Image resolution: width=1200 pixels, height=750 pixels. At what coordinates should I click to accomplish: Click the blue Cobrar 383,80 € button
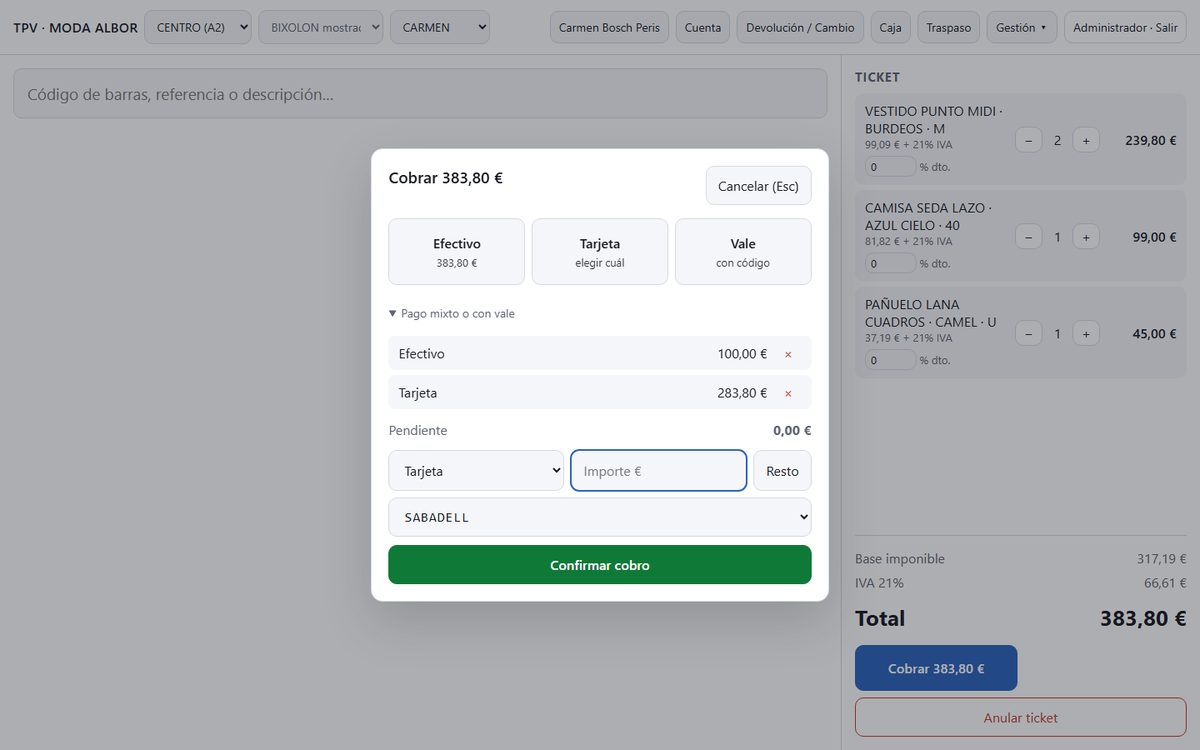pyautogui.click(x=936, y=668)
